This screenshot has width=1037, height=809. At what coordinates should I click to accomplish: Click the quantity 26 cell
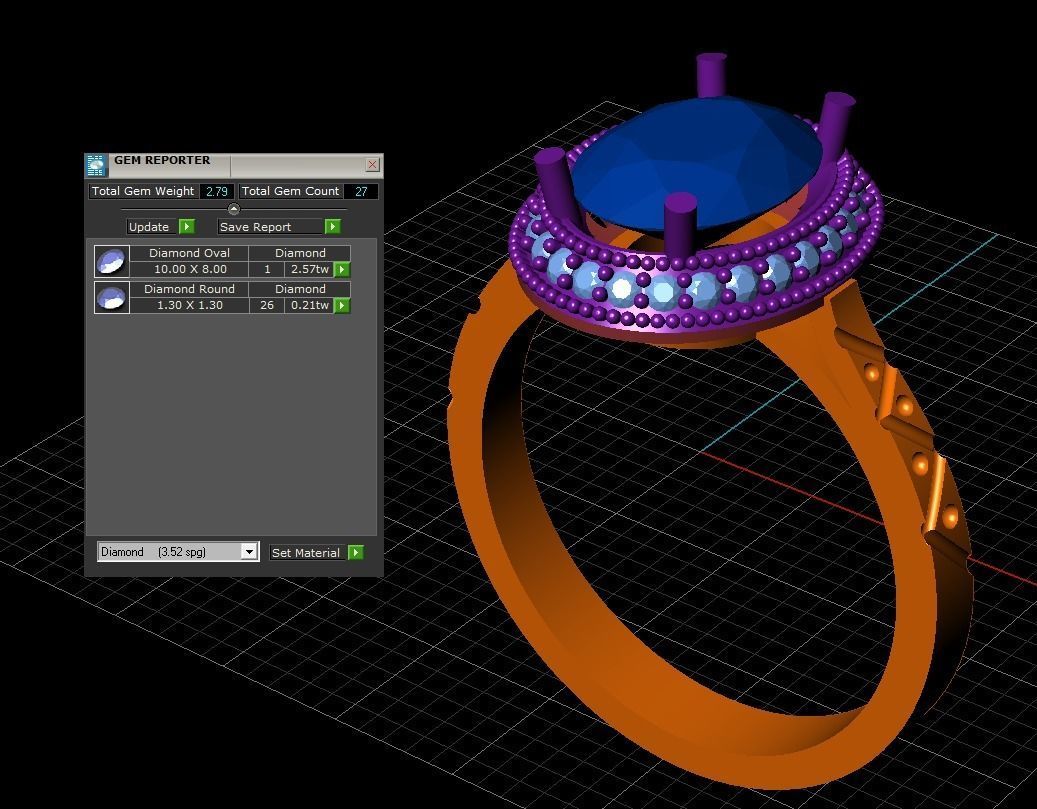coord(267,305)
